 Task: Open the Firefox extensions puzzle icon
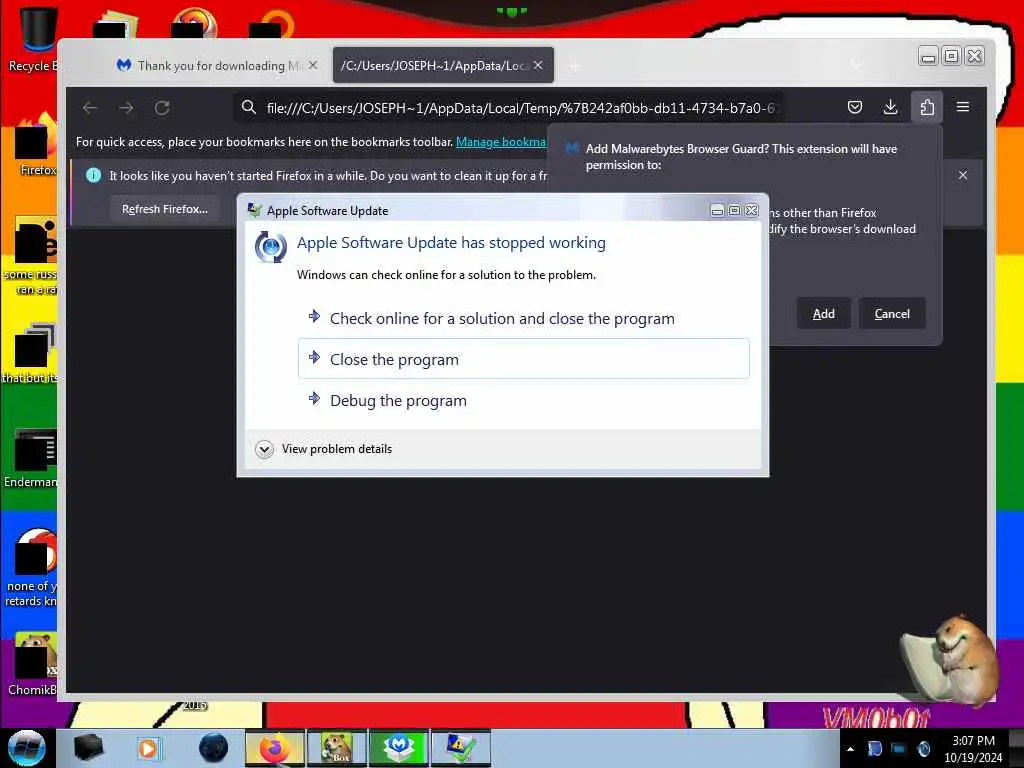pyautogui.click(x=927, y=107)
